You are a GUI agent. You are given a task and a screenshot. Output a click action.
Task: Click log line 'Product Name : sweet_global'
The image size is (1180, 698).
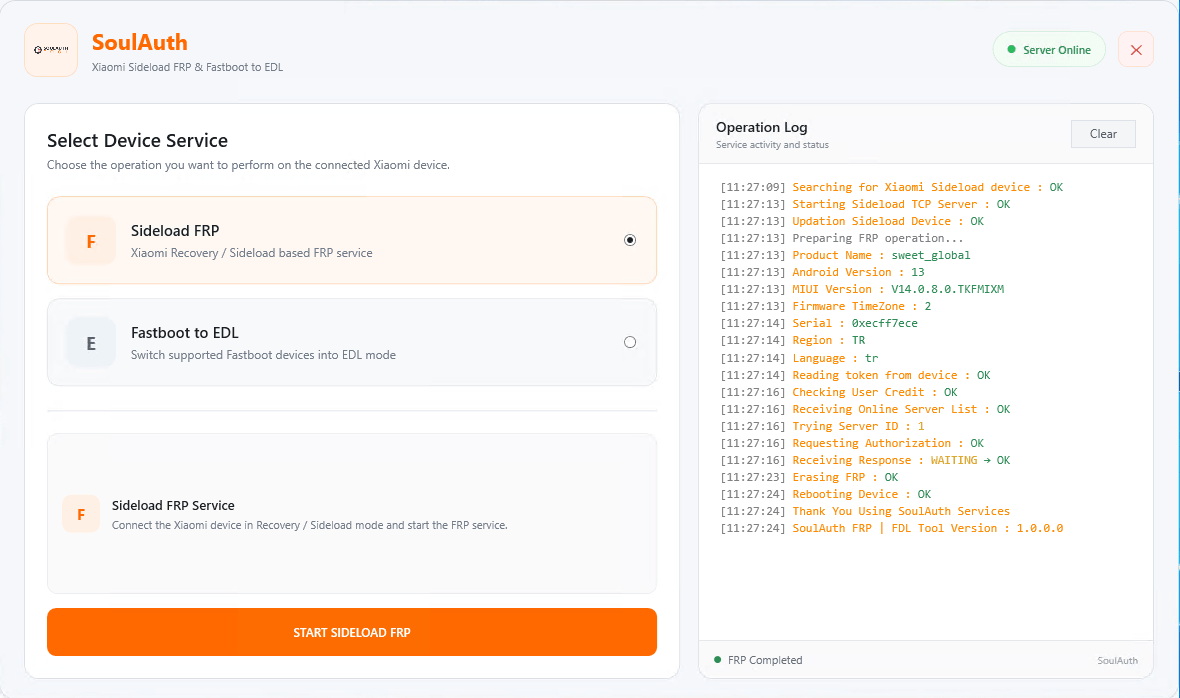[845, 255]
